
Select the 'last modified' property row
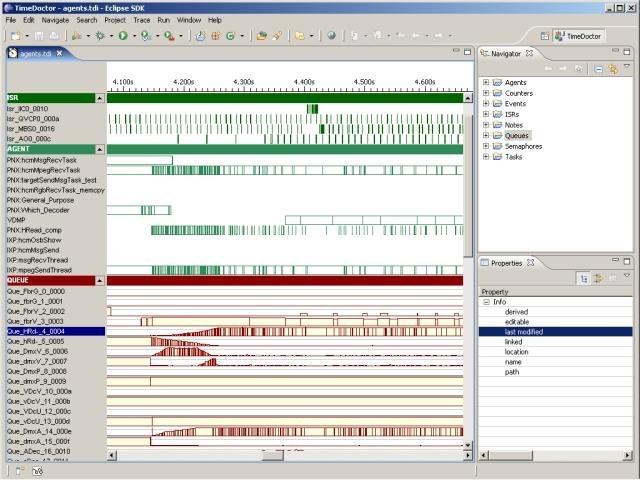[525, 332]
